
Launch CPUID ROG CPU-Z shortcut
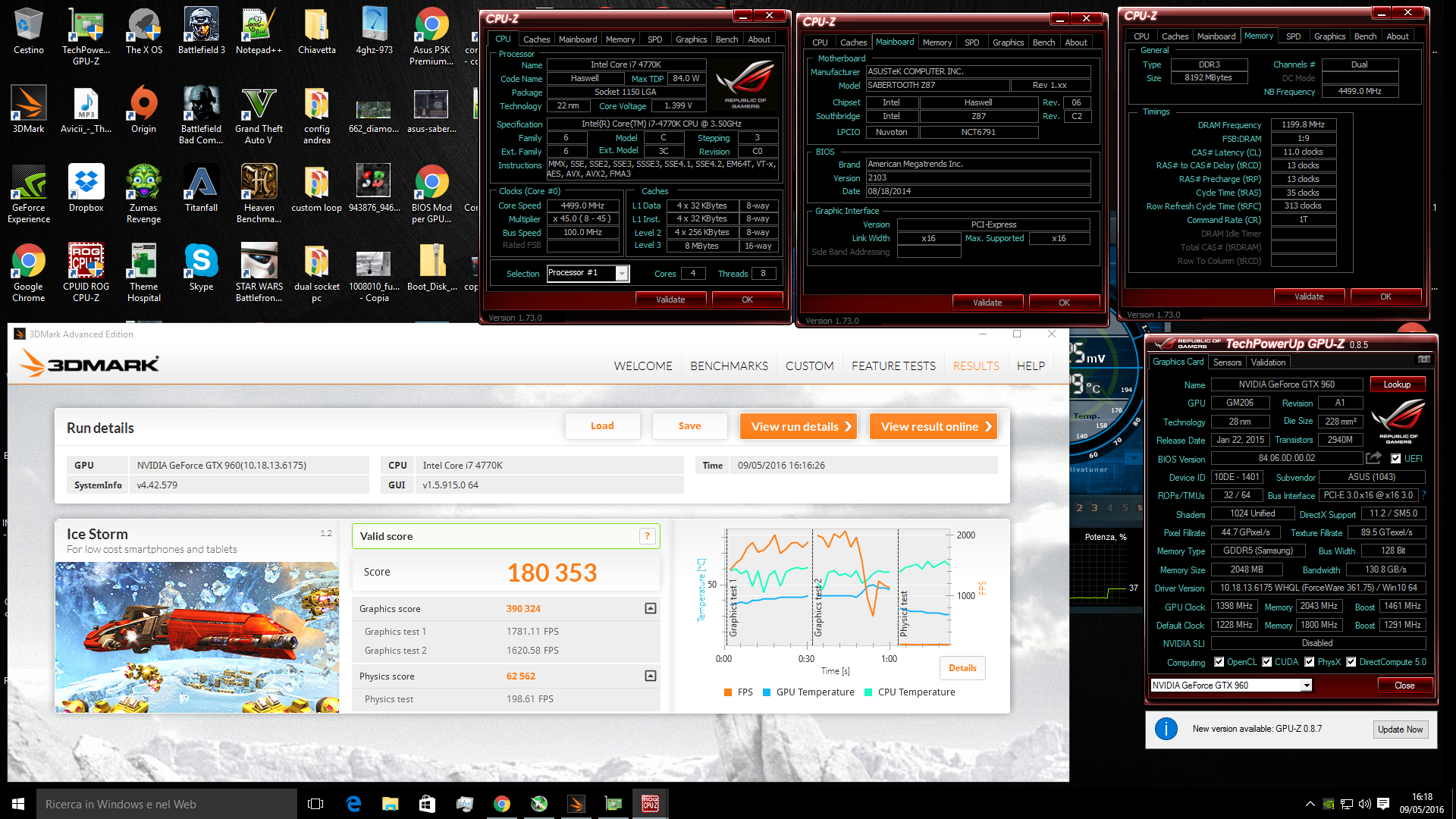pyautogui.click(x=86, y=273)
